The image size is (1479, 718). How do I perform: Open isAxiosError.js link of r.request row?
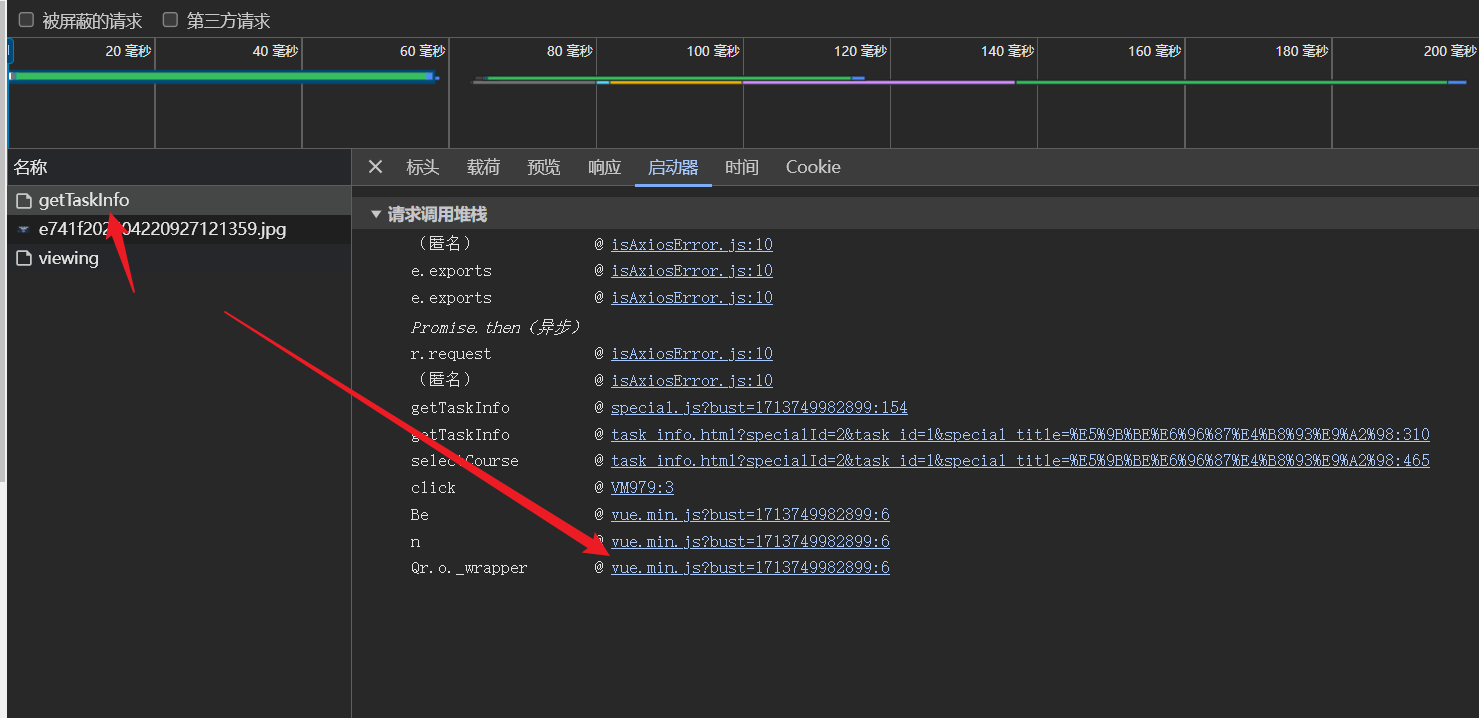(x=691, y=354)
